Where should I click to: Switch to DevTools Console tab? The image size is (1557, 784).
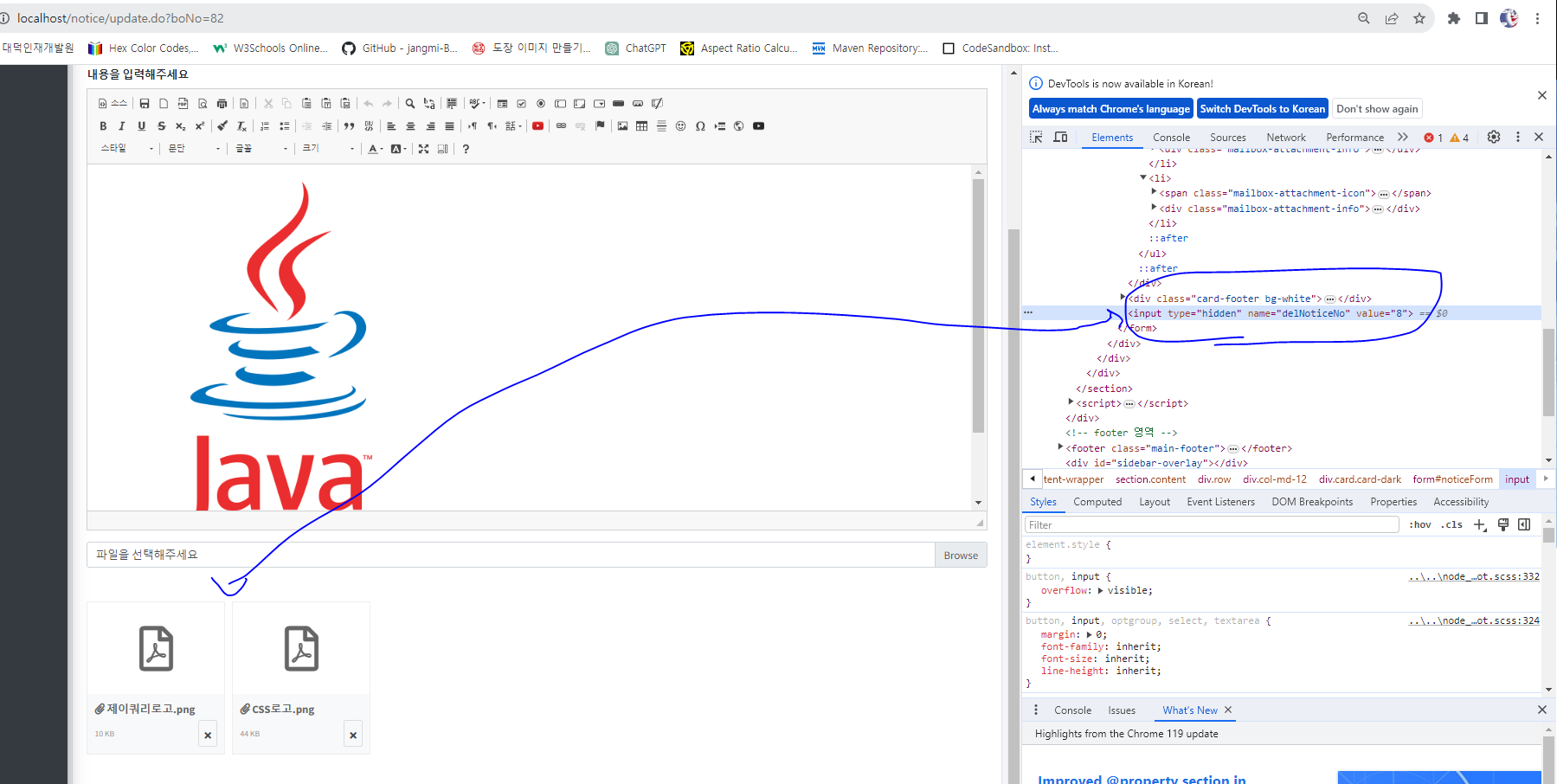(x=1171, y=138)
